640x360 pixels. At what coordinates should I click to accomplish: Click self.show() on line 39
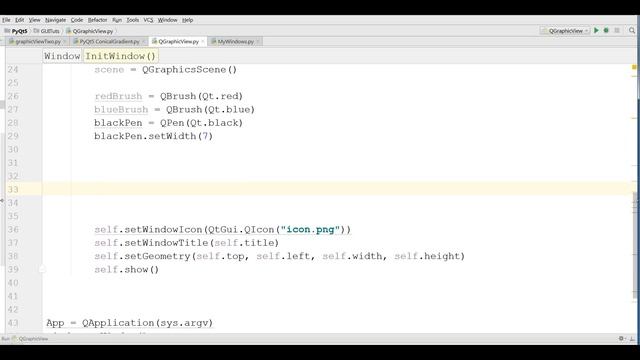click(x=127, y=270)
